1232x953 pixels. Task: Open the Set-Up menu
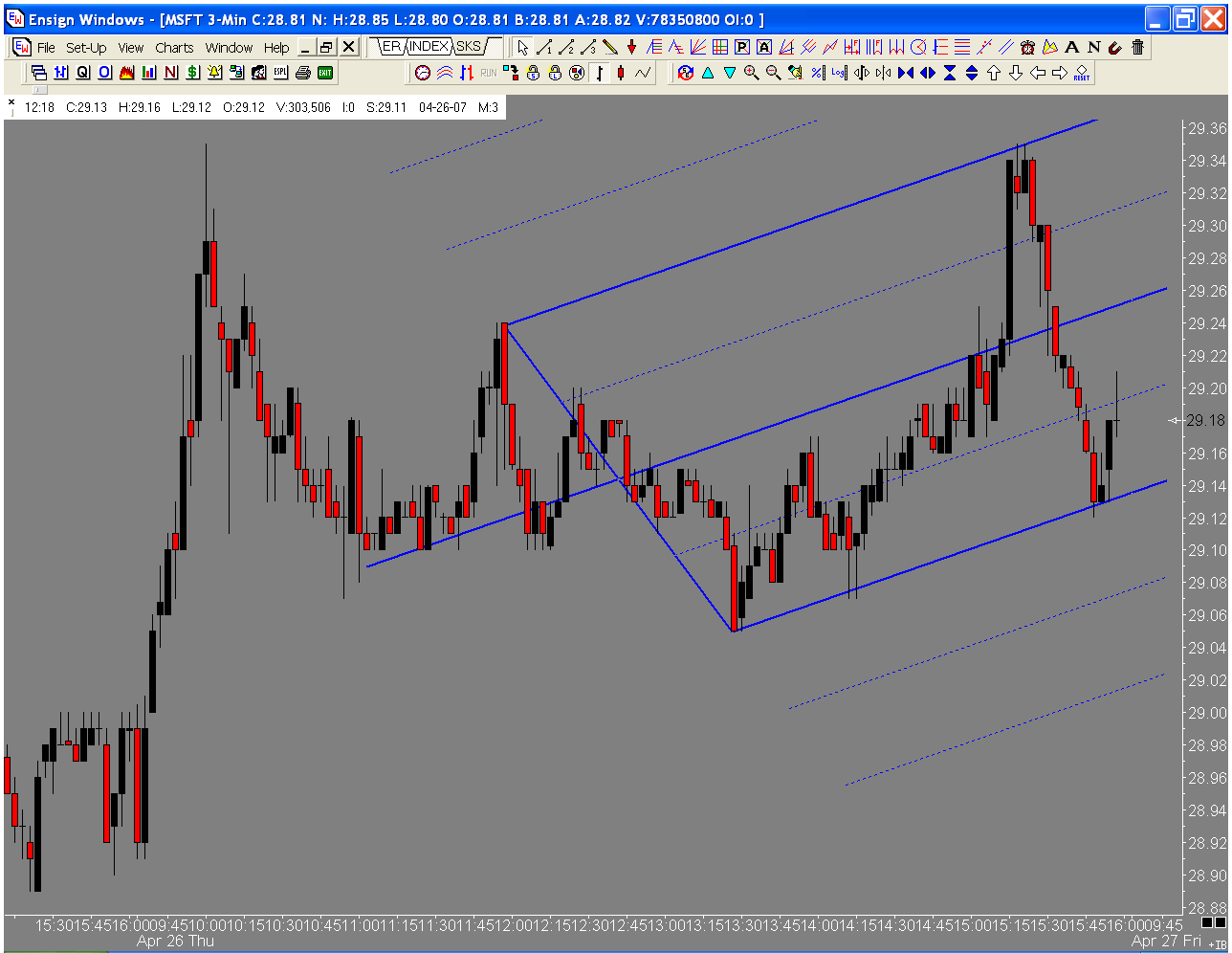pyautogui.click(x=86, y=47)
